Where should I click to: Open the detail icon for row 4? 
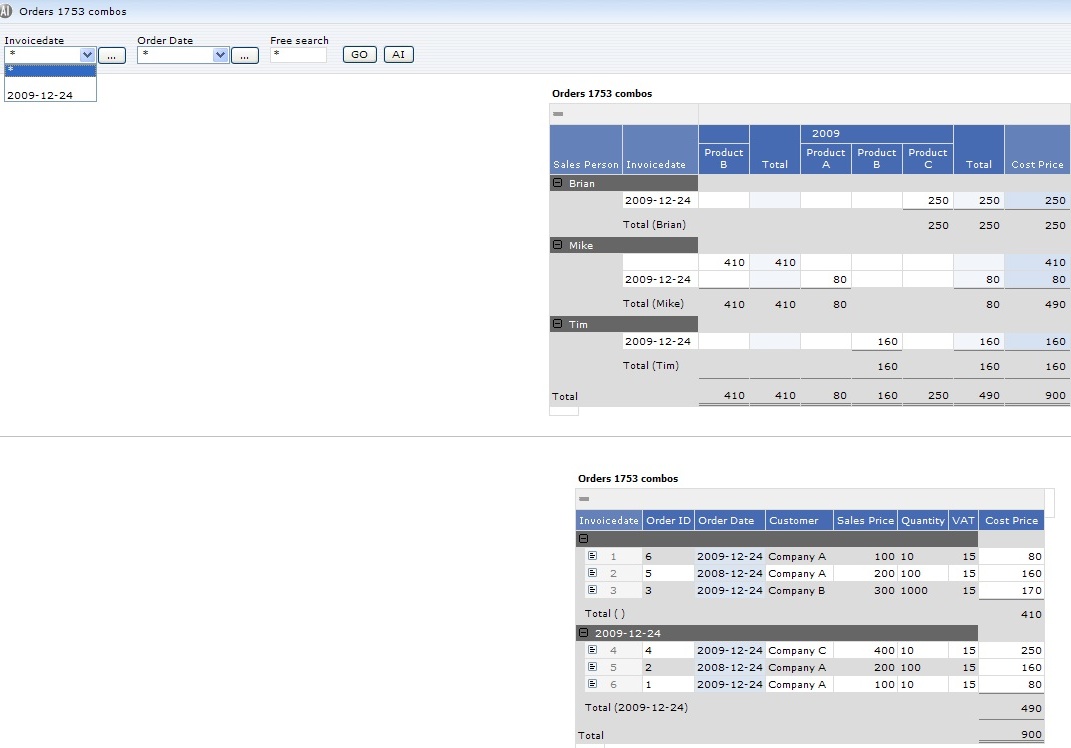point(592,650)
